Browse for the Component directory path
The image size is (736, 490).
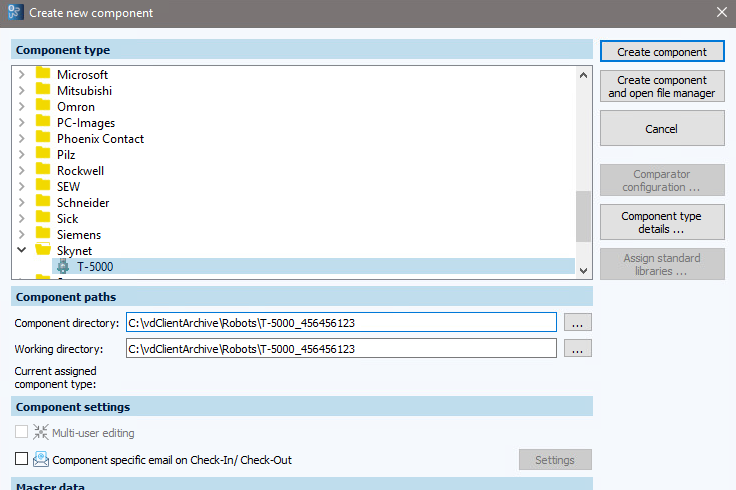pyautogui.click(x=577, y=322)
